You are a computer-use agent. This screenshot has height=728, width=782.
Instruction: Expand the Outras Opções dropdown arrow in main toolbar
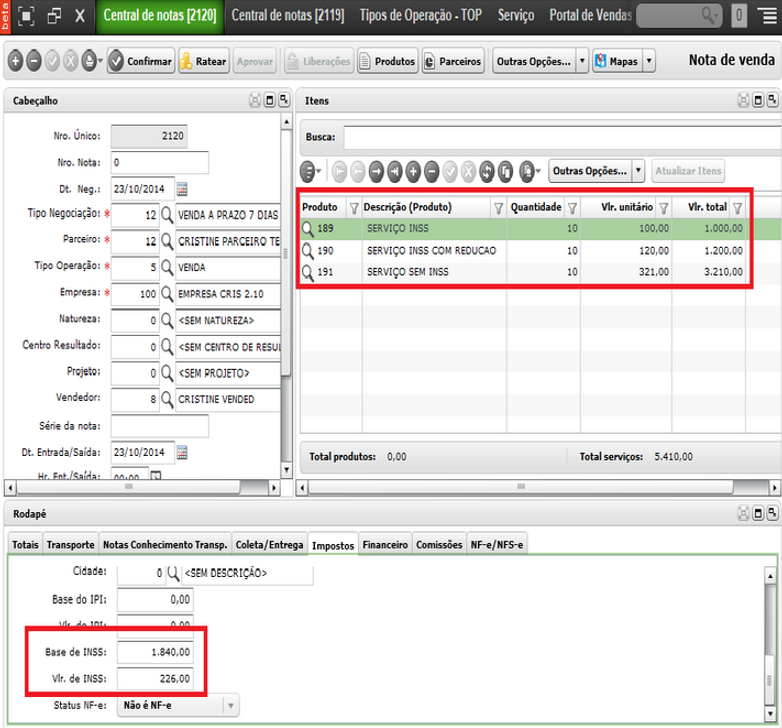[582, 61]
